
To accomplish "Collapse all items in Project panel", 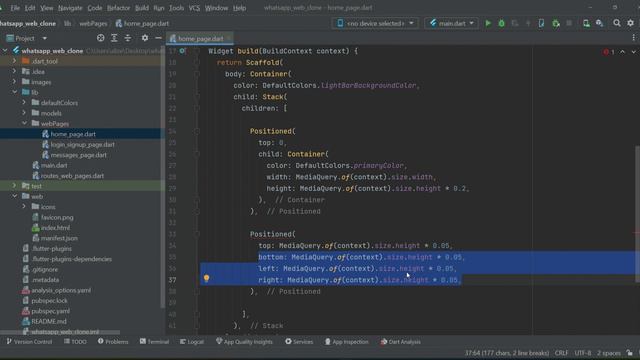I will 128,38.
